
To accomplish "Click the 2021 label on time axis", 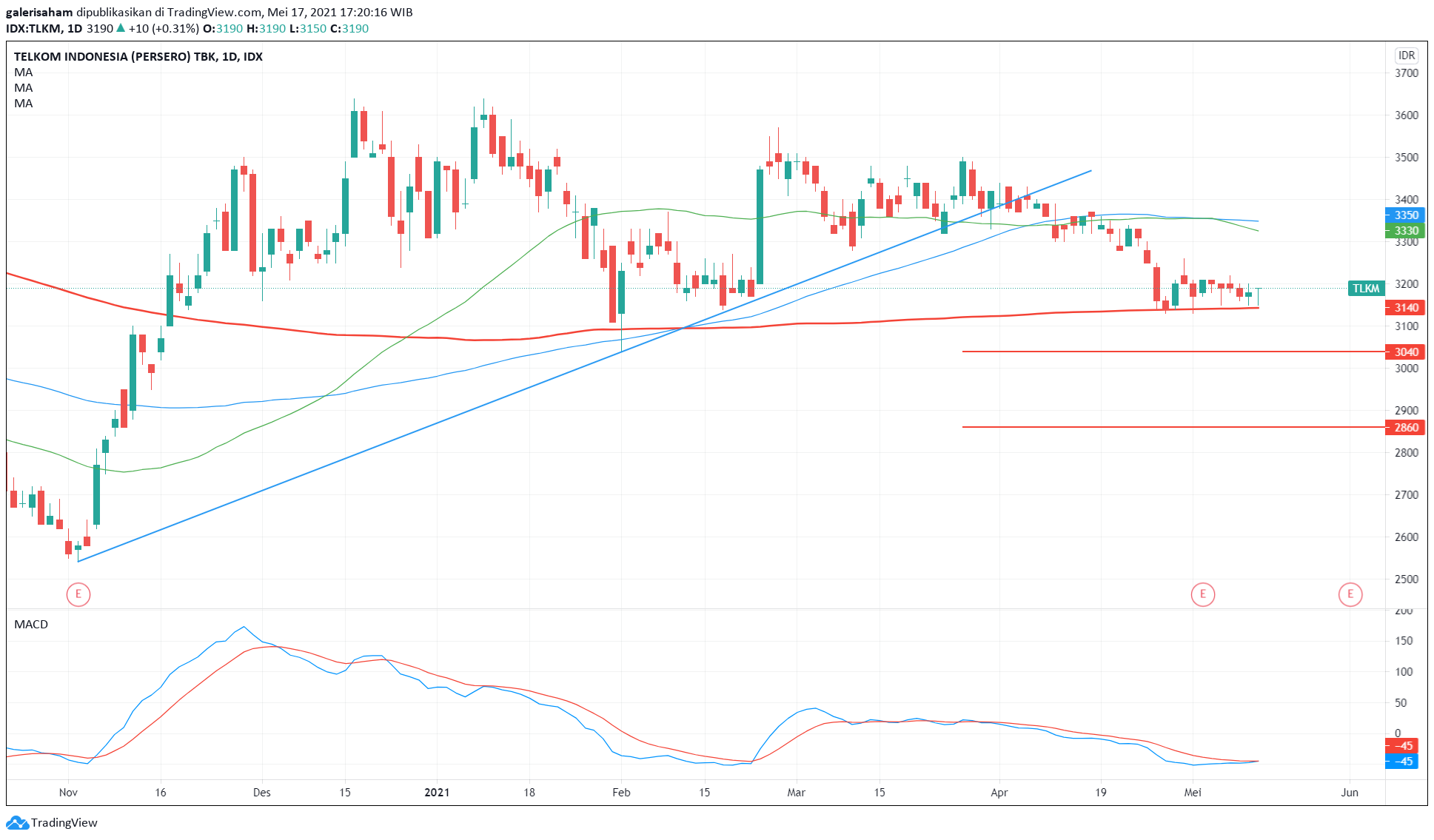I will click(437, 793).
